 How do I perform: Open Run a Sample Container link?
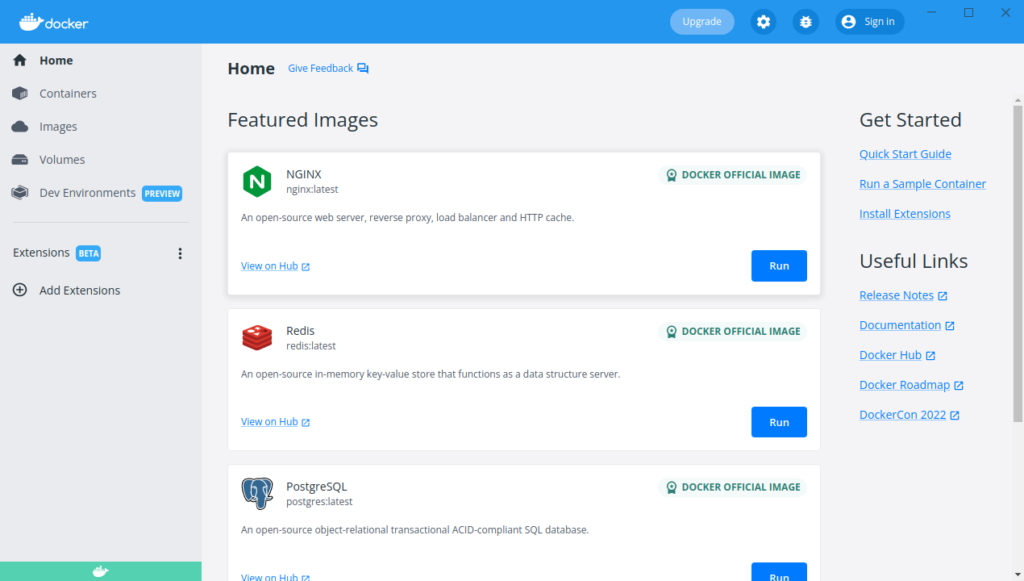click(x=922, y=184)
